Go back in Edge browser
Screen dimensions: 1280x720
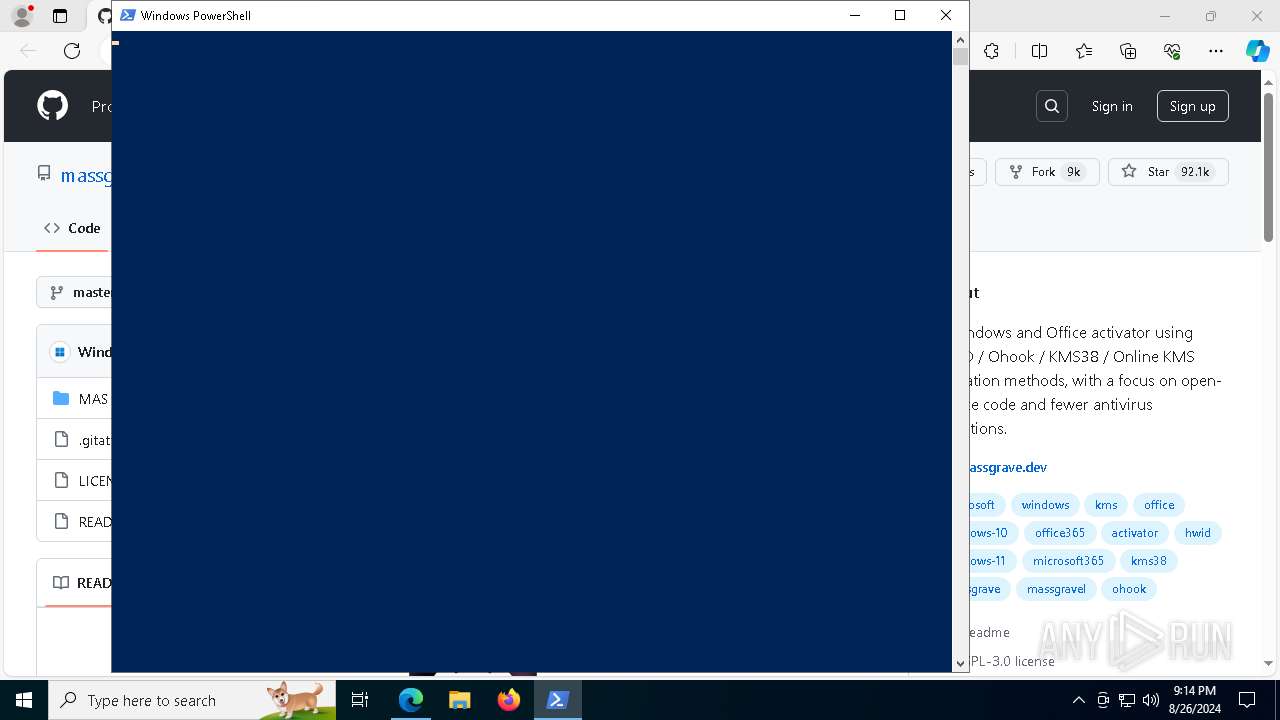(x=28, y=51)
